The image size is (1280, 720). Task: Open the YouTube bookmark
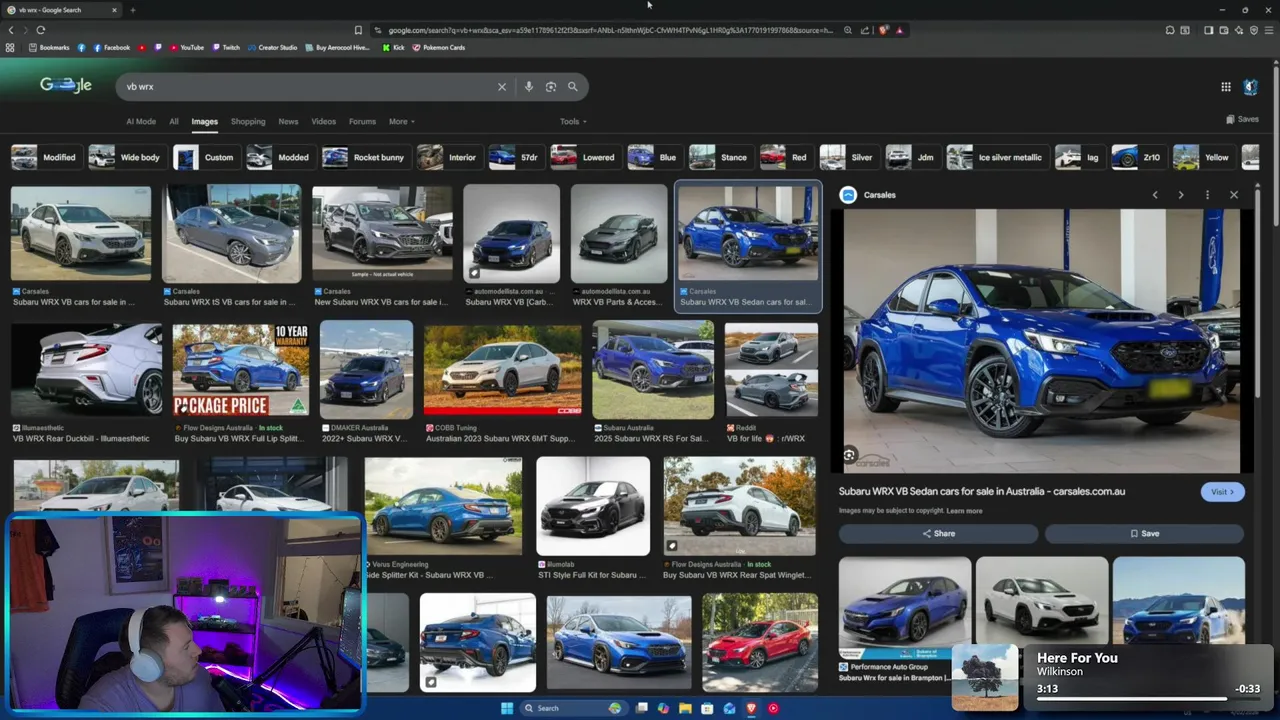tap(186, 47)
